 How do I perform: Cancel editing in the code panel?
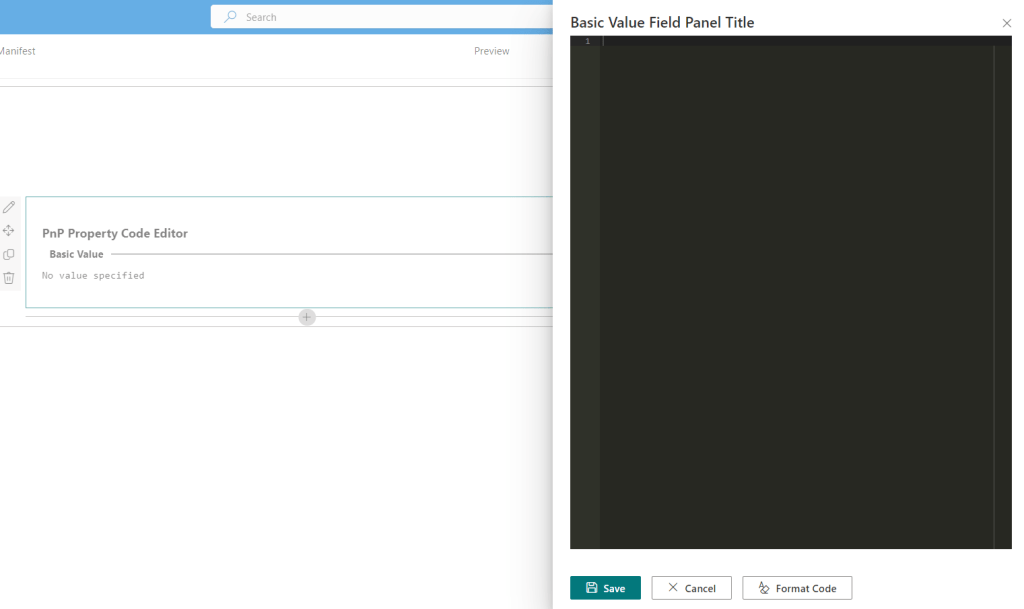691,588
